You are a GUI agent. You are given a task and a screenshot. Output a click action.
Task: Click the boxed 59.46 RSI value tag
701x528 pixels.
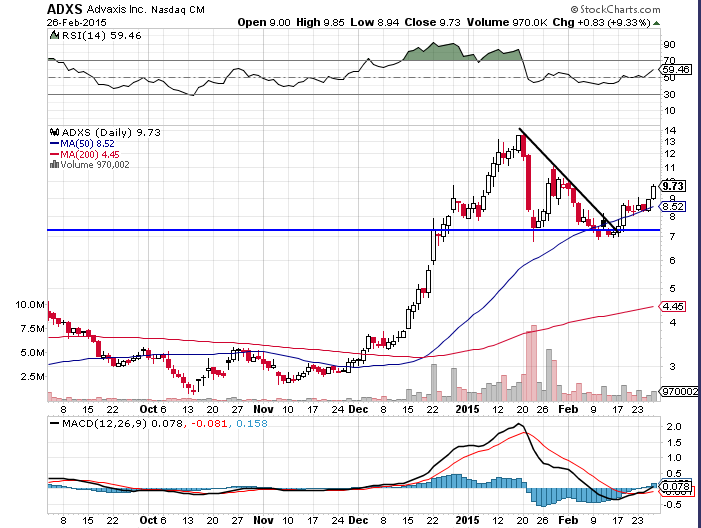tap(676, 70)
